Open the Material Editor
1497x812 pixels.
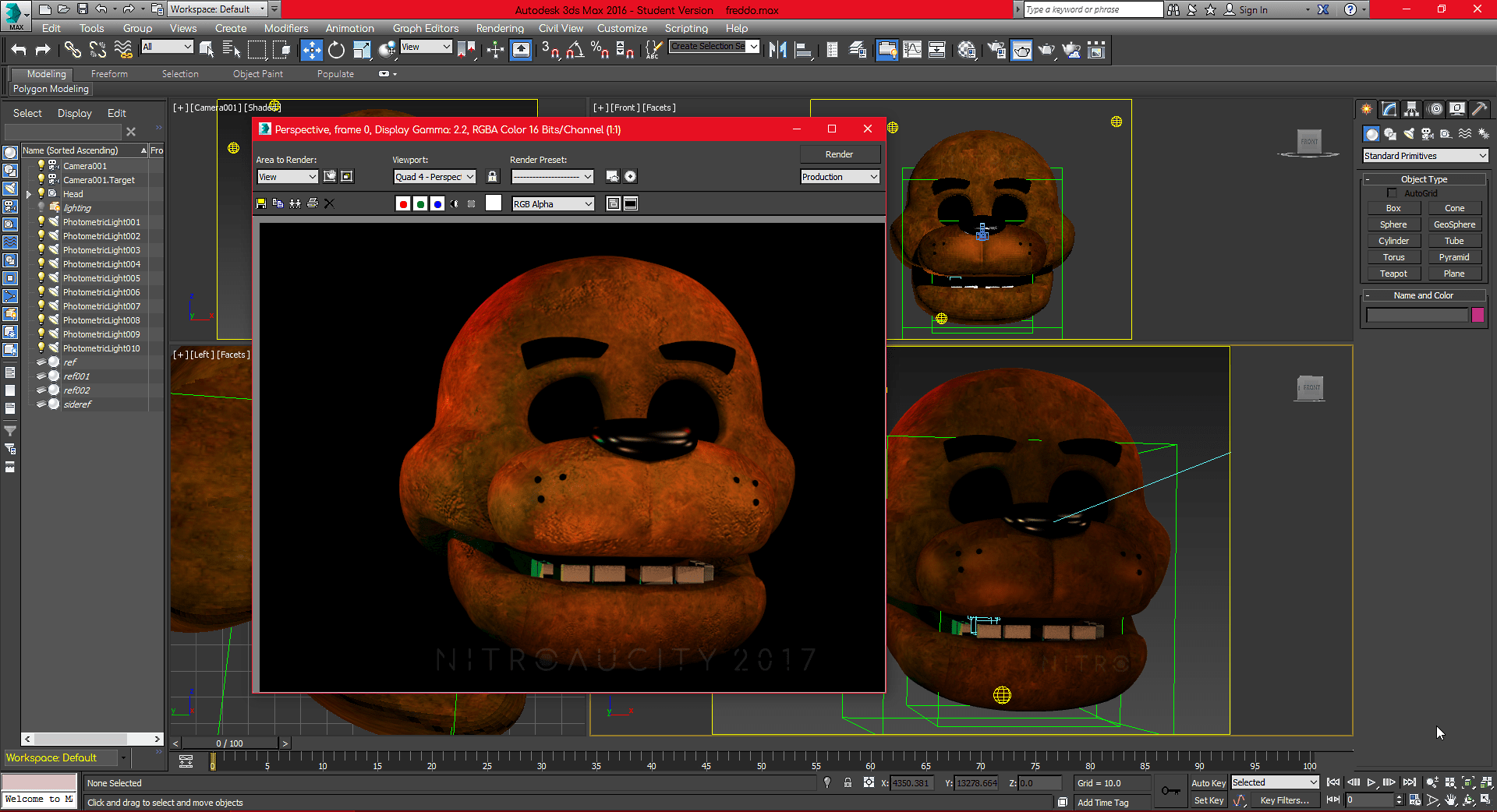tap(967, 50)
